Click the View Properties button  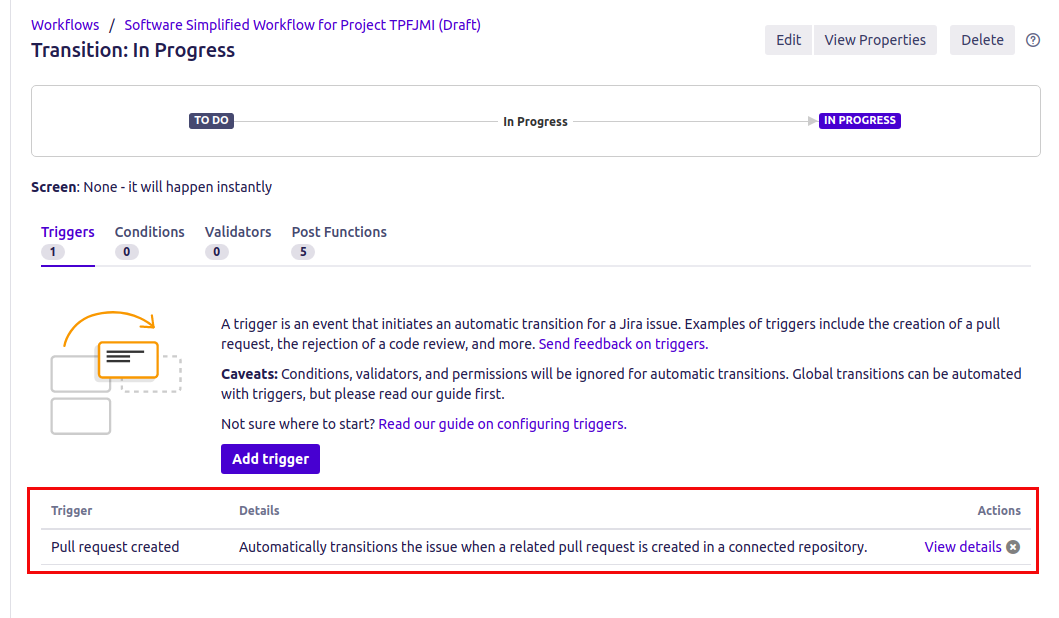(875, 40)
